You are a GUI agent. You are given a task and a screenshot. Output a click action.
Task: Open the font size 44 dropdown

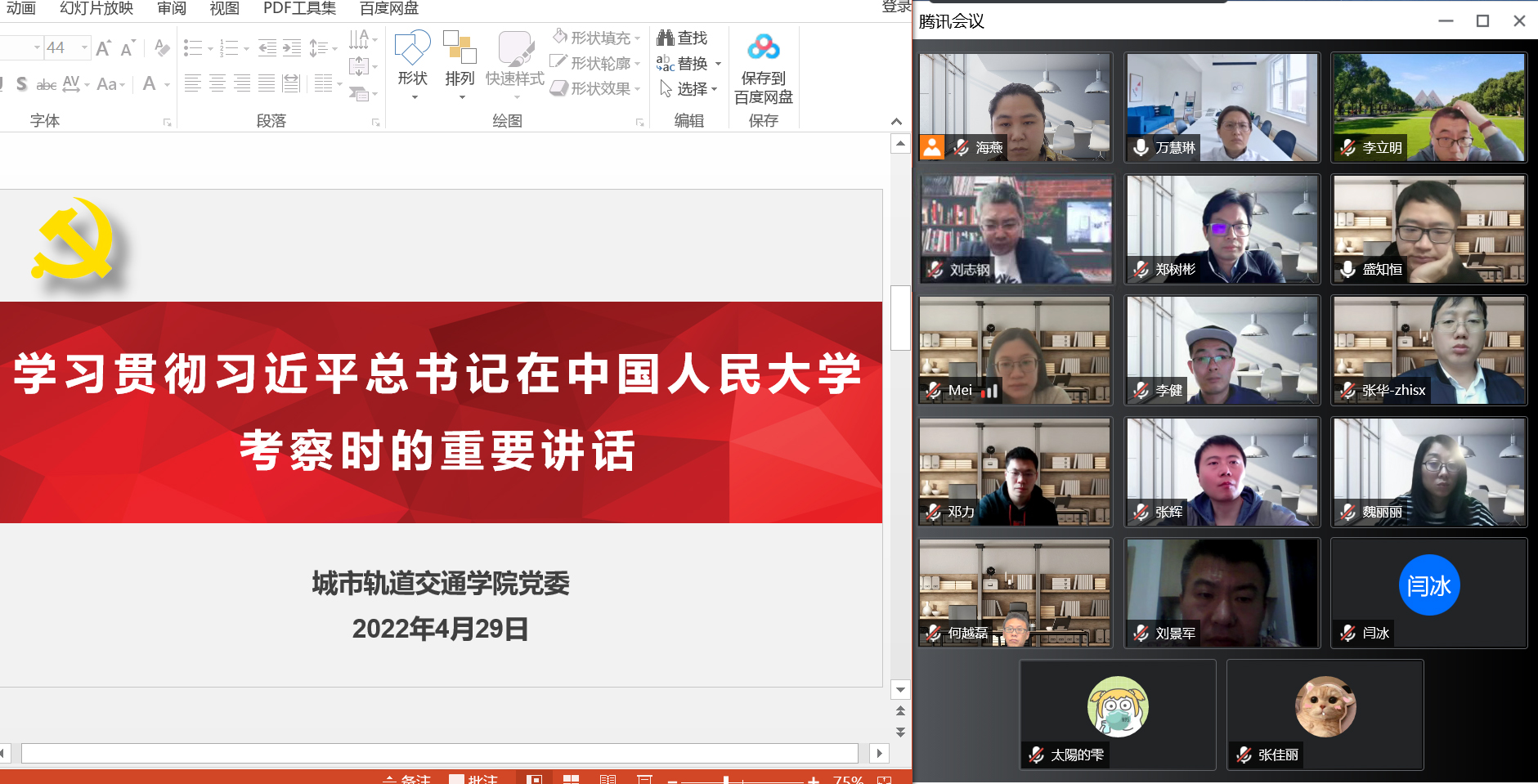[x=84, y=48]
